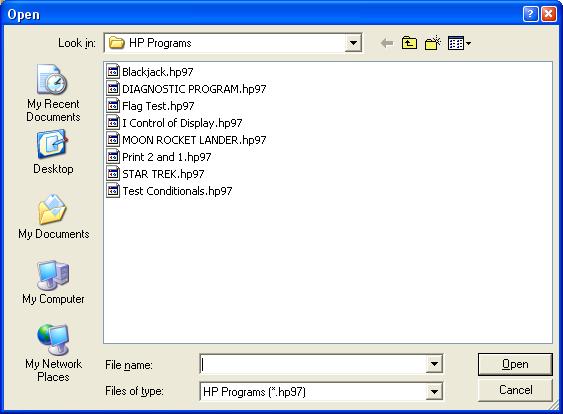Open My Recent Documents shortcut
This screenshot has height=414, width=563.
53,93
